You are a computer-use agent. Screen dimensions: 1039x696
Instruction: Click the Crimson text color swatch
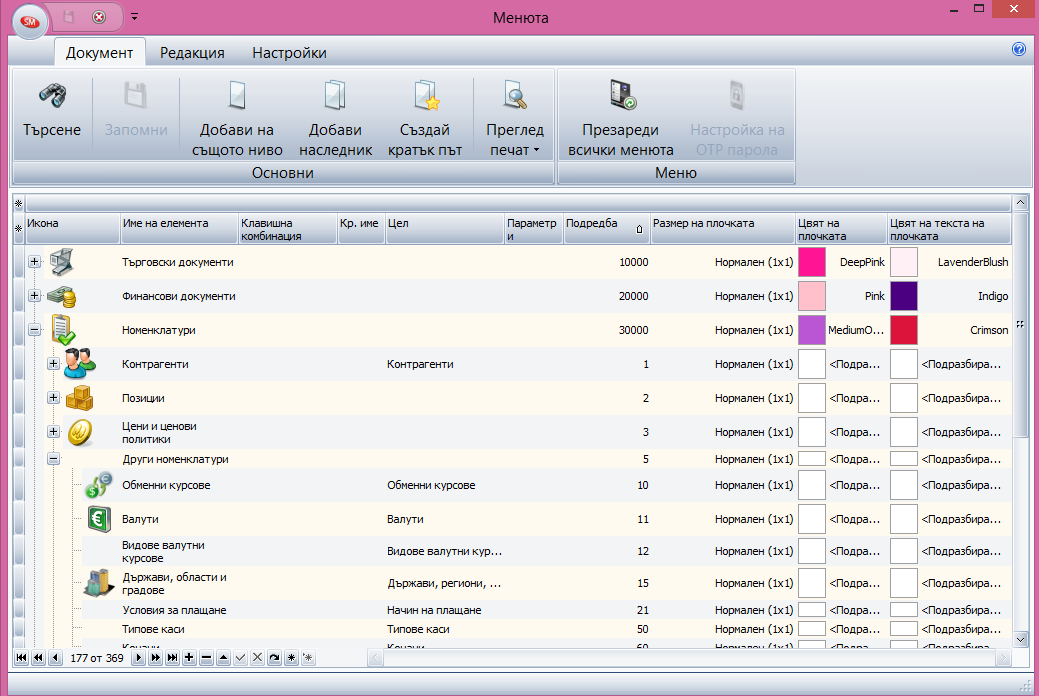pyautogui.click(x=904, y=329)
